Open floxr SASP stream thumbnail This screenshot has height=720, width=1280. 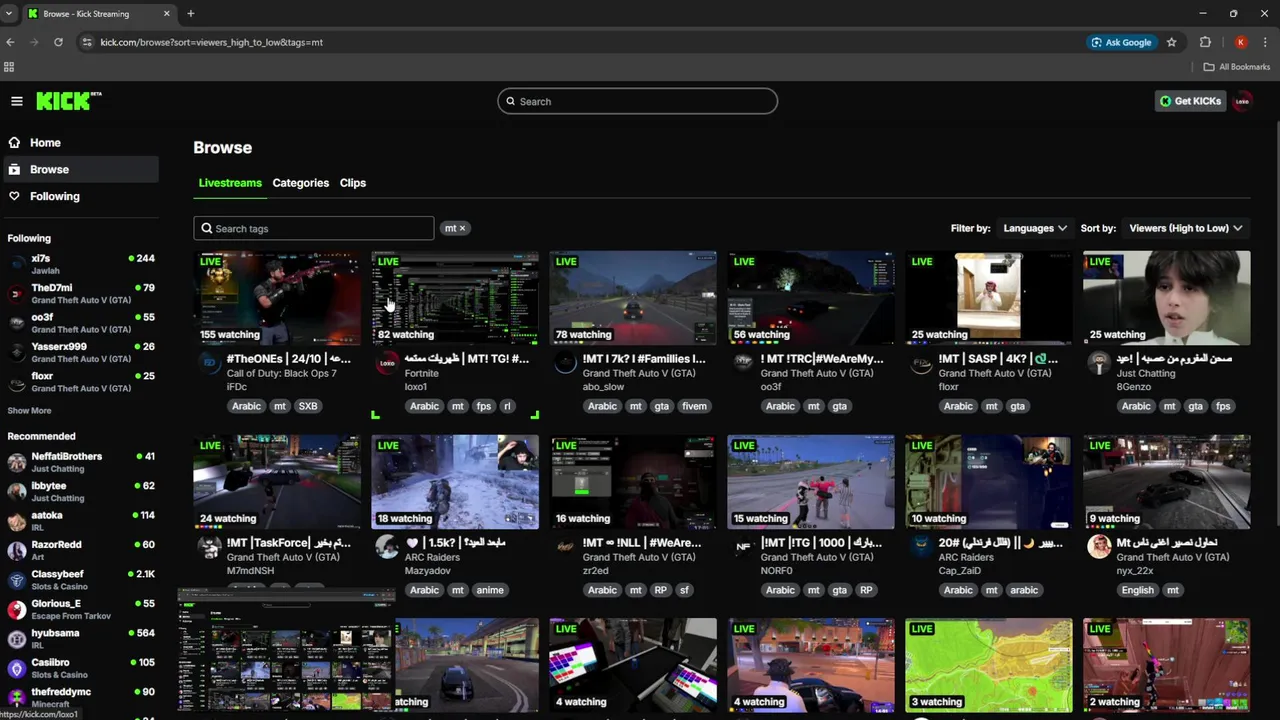click(x=989, y=298)
